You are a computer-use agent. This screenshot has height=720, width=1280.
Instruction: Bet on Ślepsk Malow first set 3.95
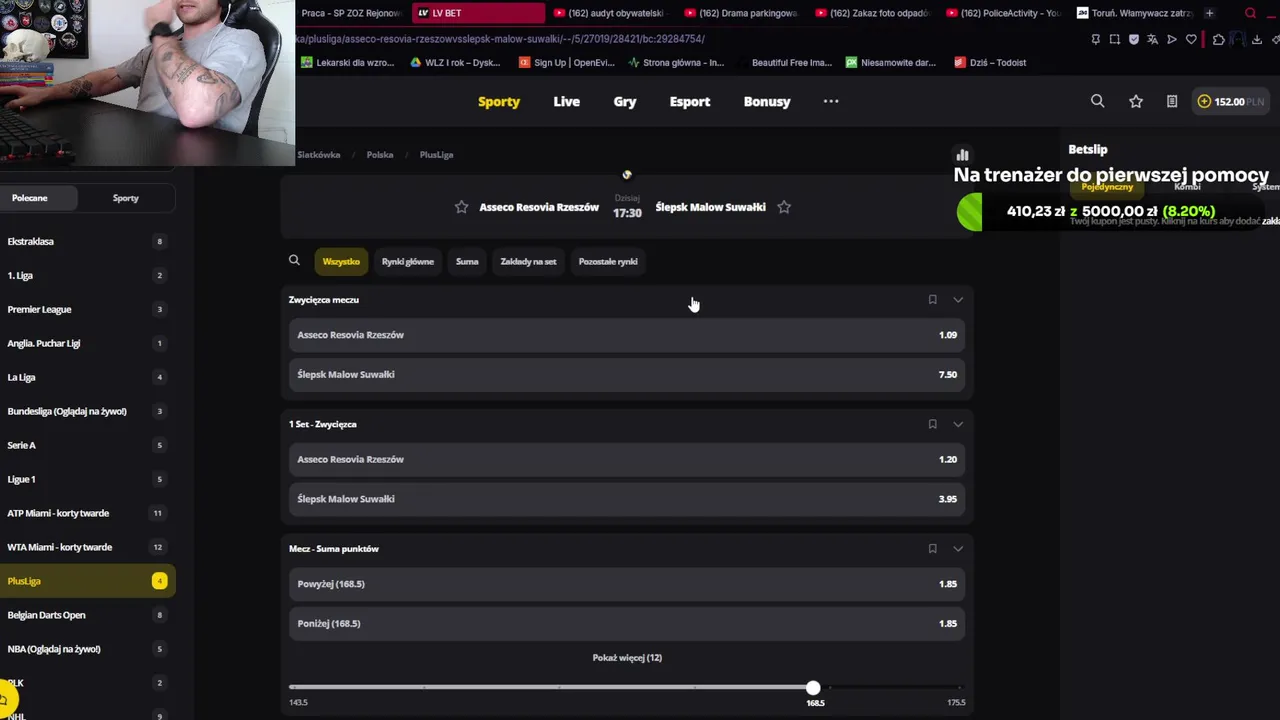(x=627, y=499)
